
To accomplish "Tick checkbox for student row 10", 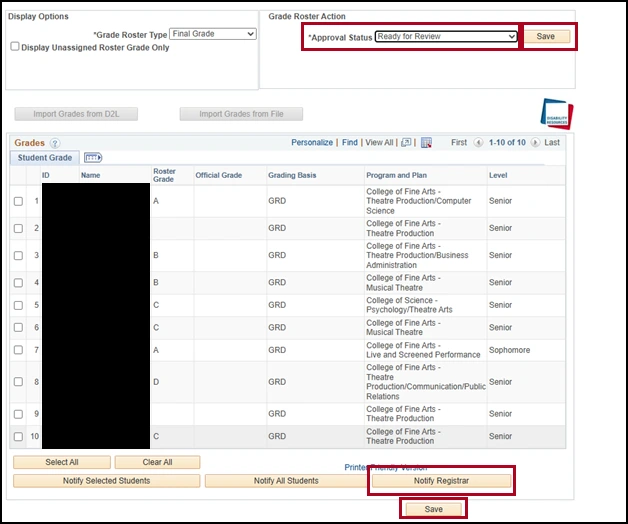I will coord(18,436).
